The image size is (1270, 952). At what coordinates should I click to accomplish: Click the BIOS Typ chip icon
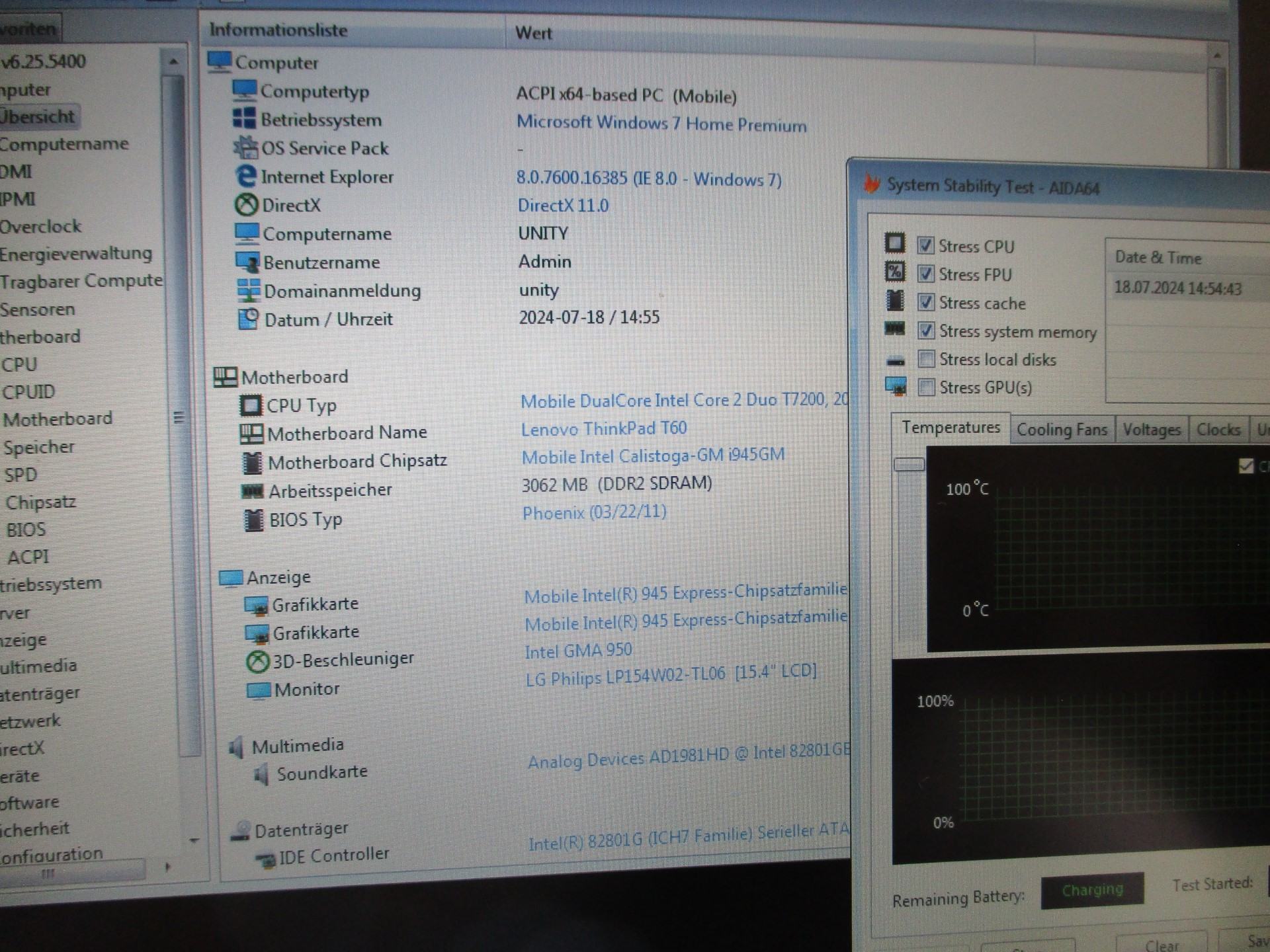tap(253, 520)
